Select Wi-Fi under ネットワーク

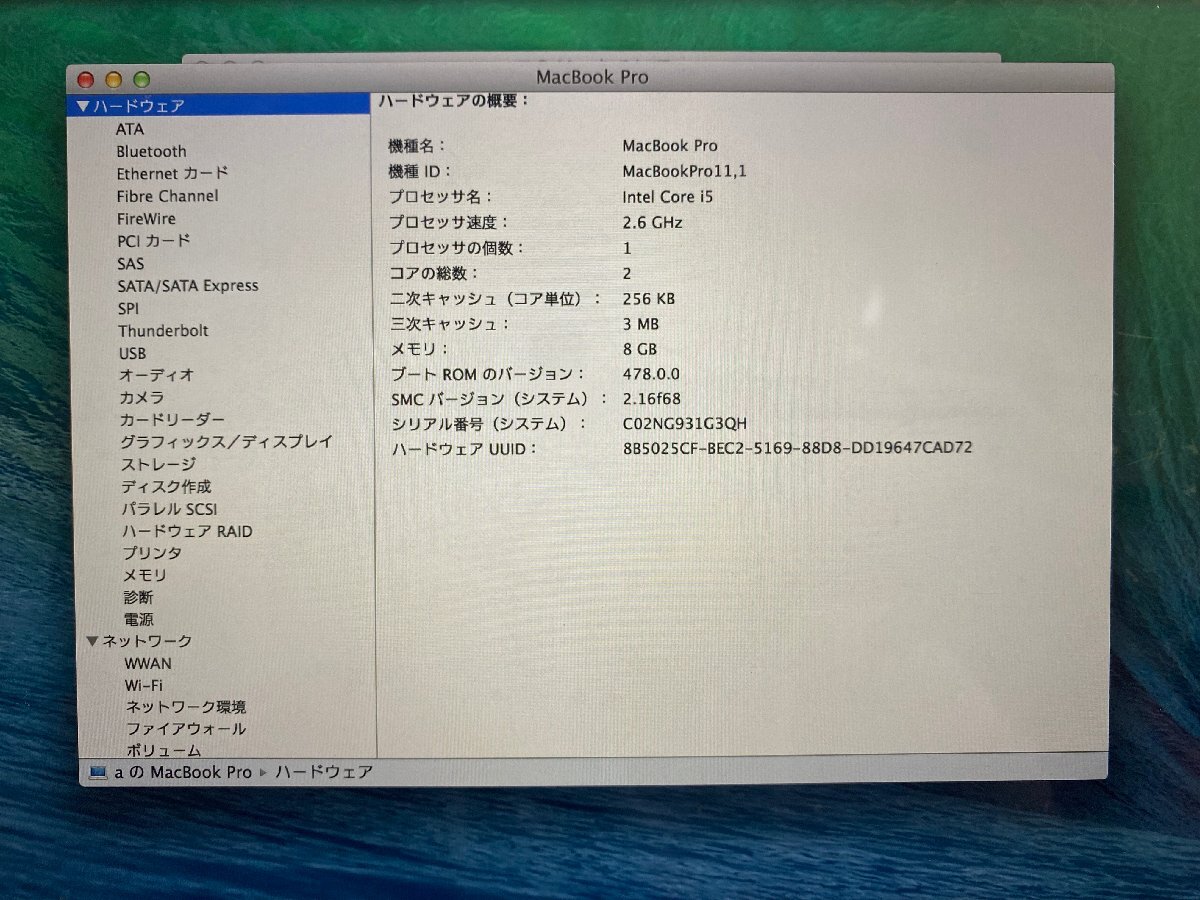tap(144, 685)
